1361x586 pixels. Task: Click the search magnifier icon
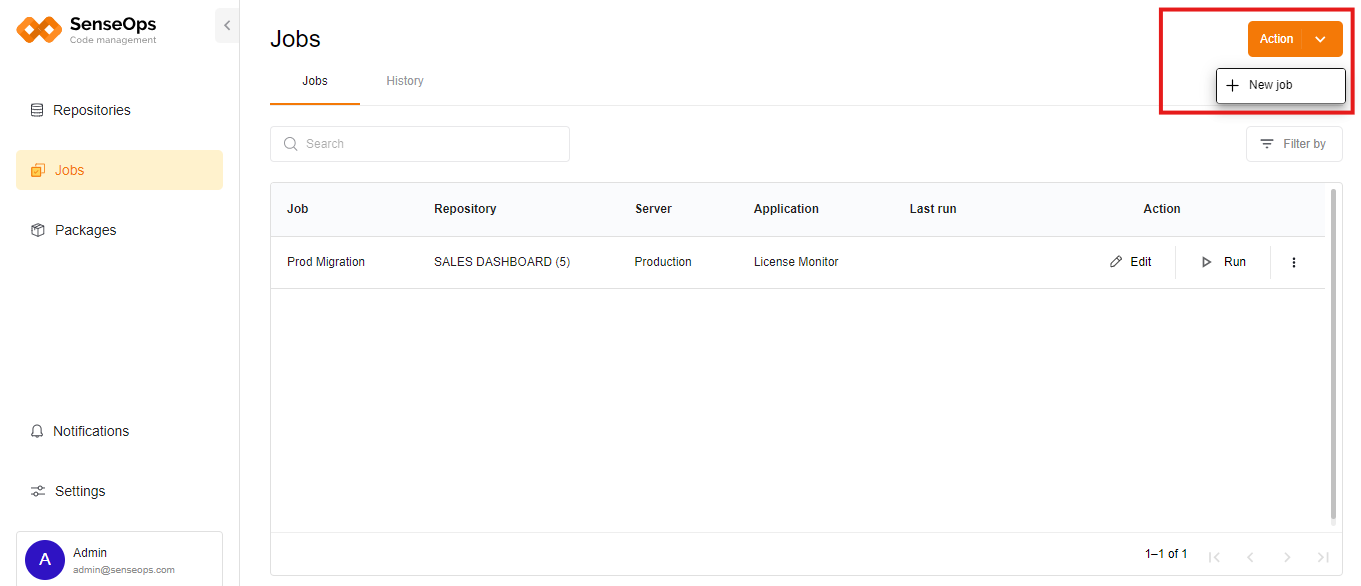(x=290, y=144)
